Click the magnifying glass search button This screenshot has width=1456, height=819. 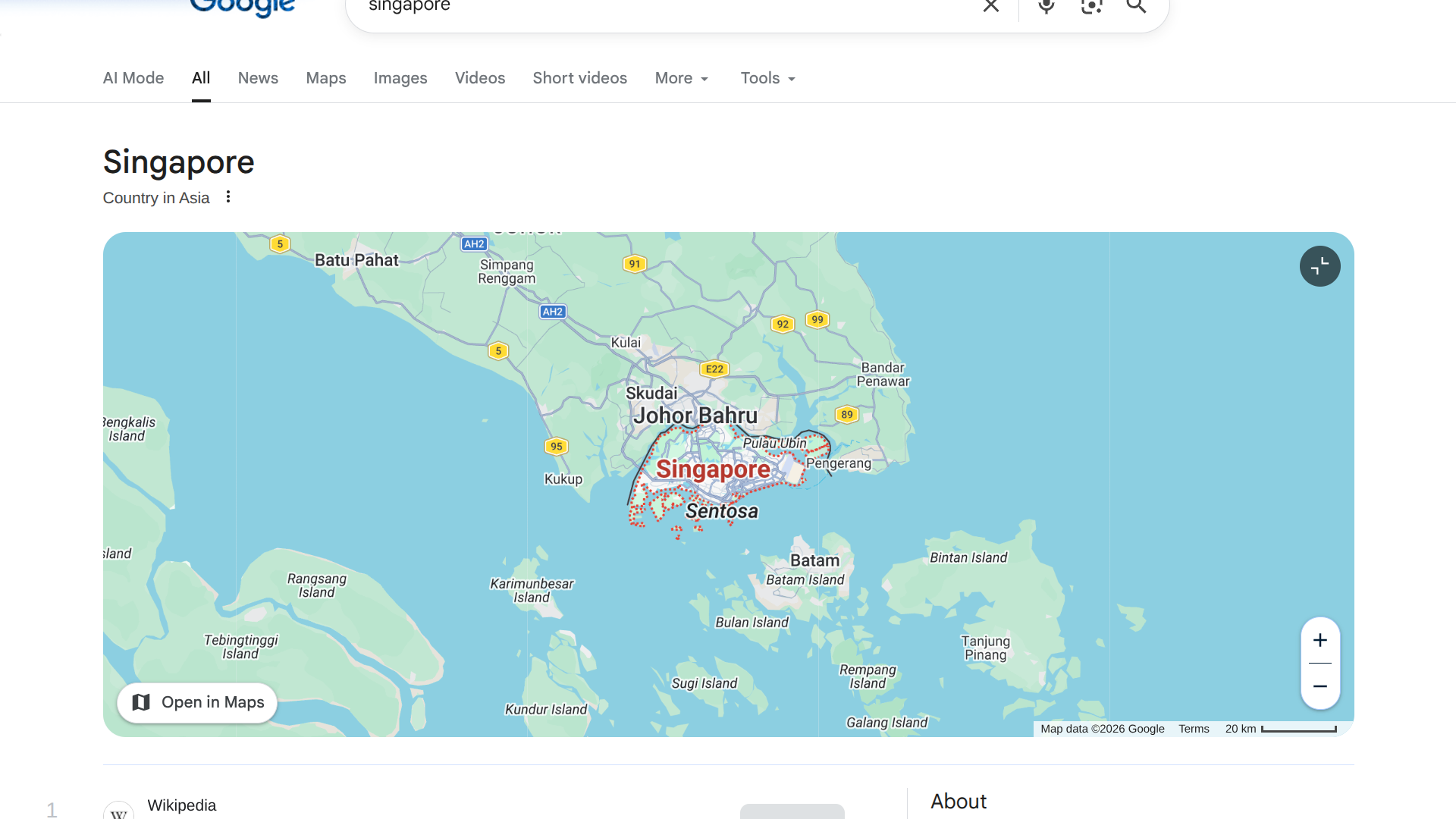point(1135,7)
